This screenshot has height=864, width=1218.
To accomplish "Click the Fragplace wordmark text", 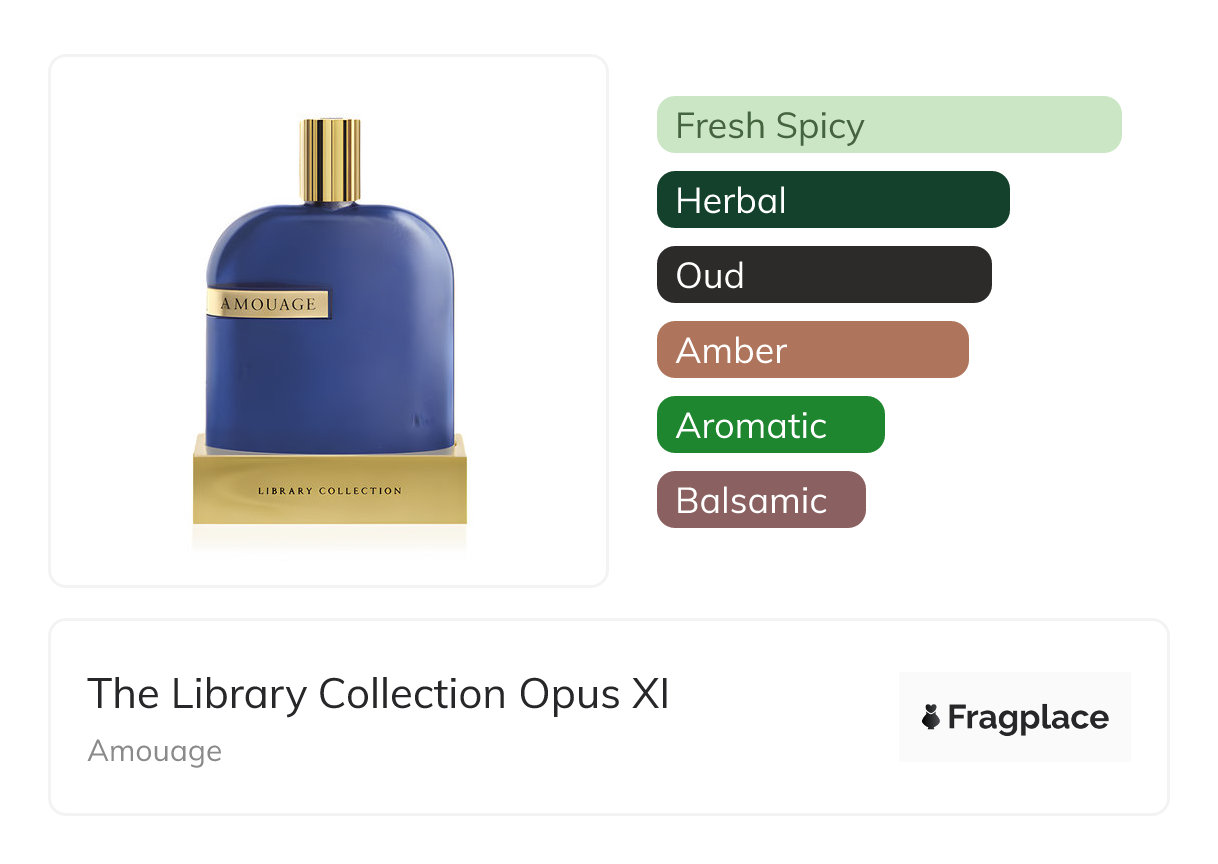I will [x=1028, y=718].
